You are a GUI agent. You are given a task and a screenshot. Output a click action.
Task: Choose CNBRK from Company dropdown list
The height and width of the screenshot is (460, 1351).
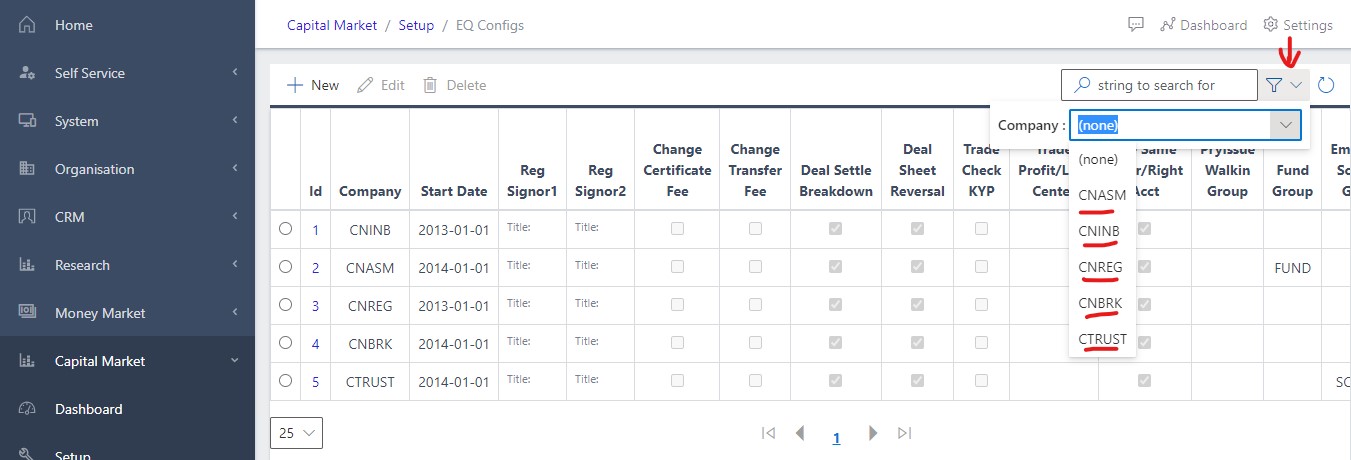1100,303
